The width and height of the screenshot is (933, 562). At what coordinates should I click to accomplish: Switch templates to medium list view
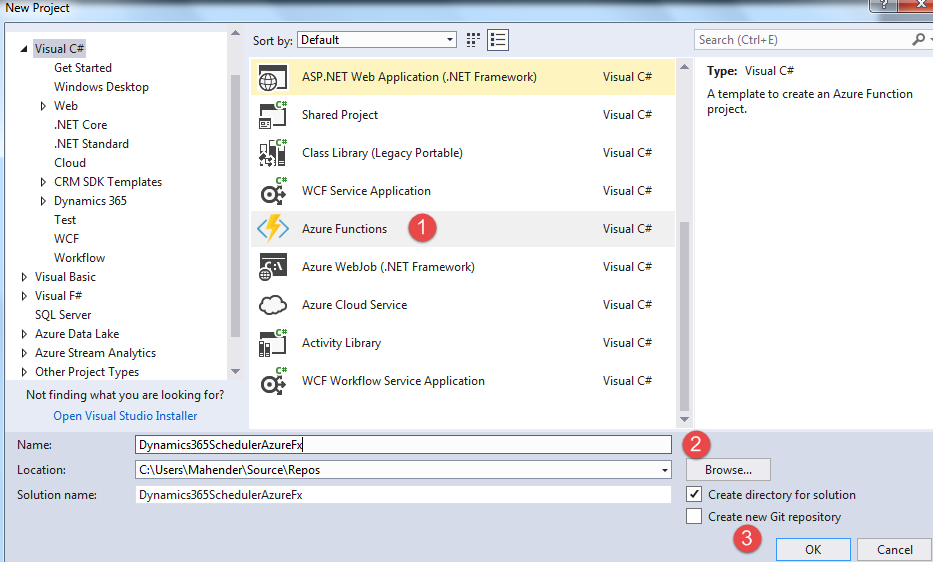(x=498, y=40)
